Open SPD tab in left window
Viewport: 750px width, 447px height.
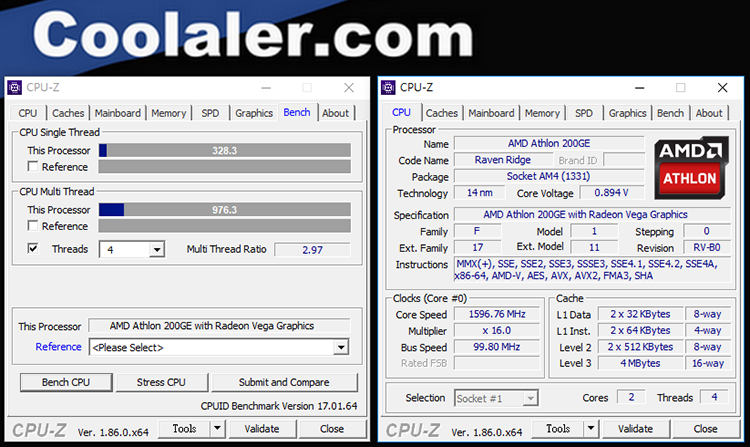[210, 113]
